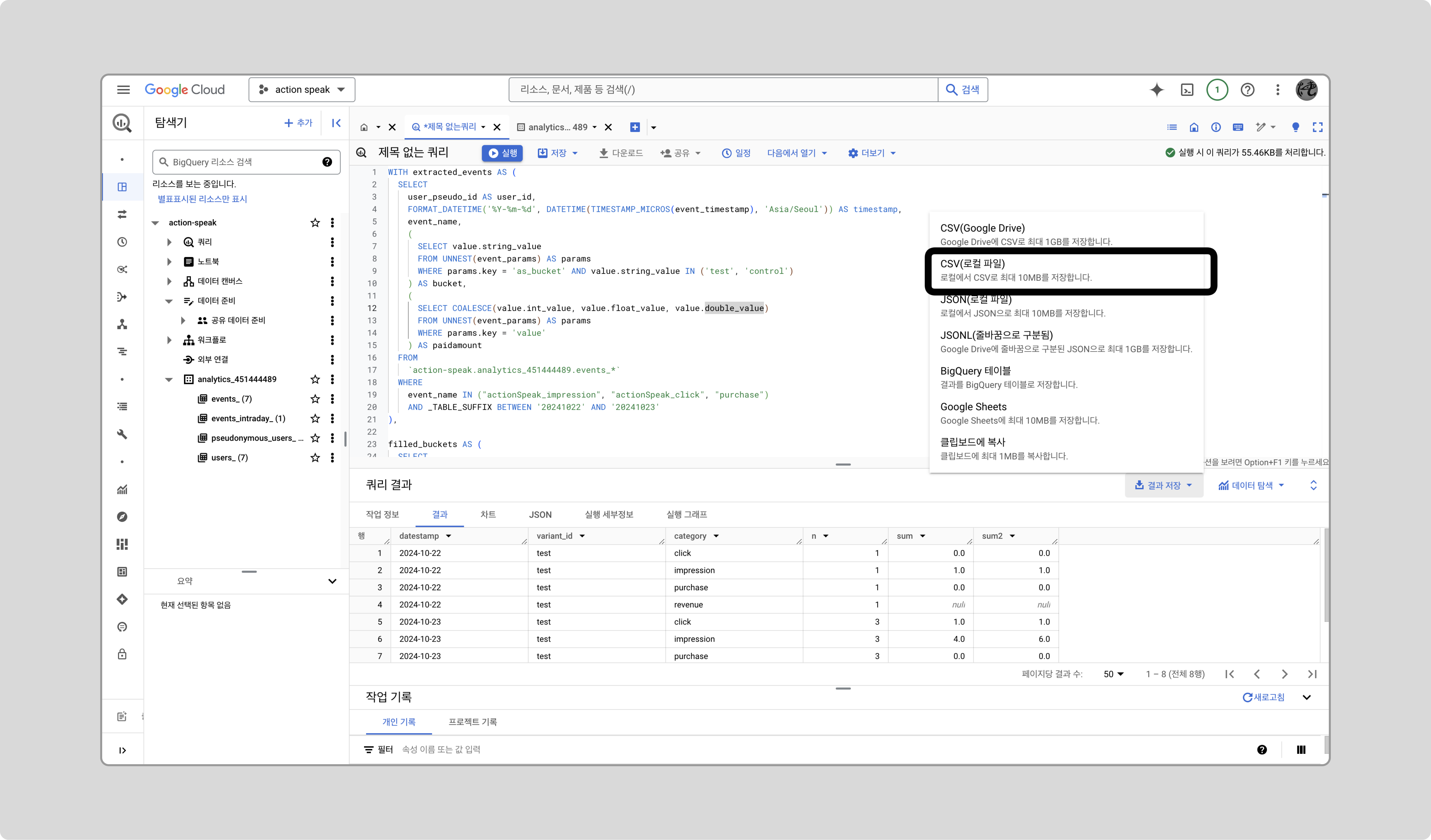1431x840 pixels.
Task: Open data transfers icon in sidebar
Action: click(122, 214)
